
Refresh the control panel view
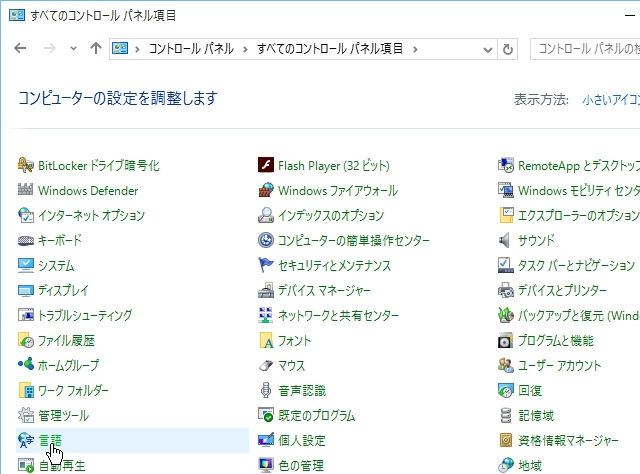point(508,49)
